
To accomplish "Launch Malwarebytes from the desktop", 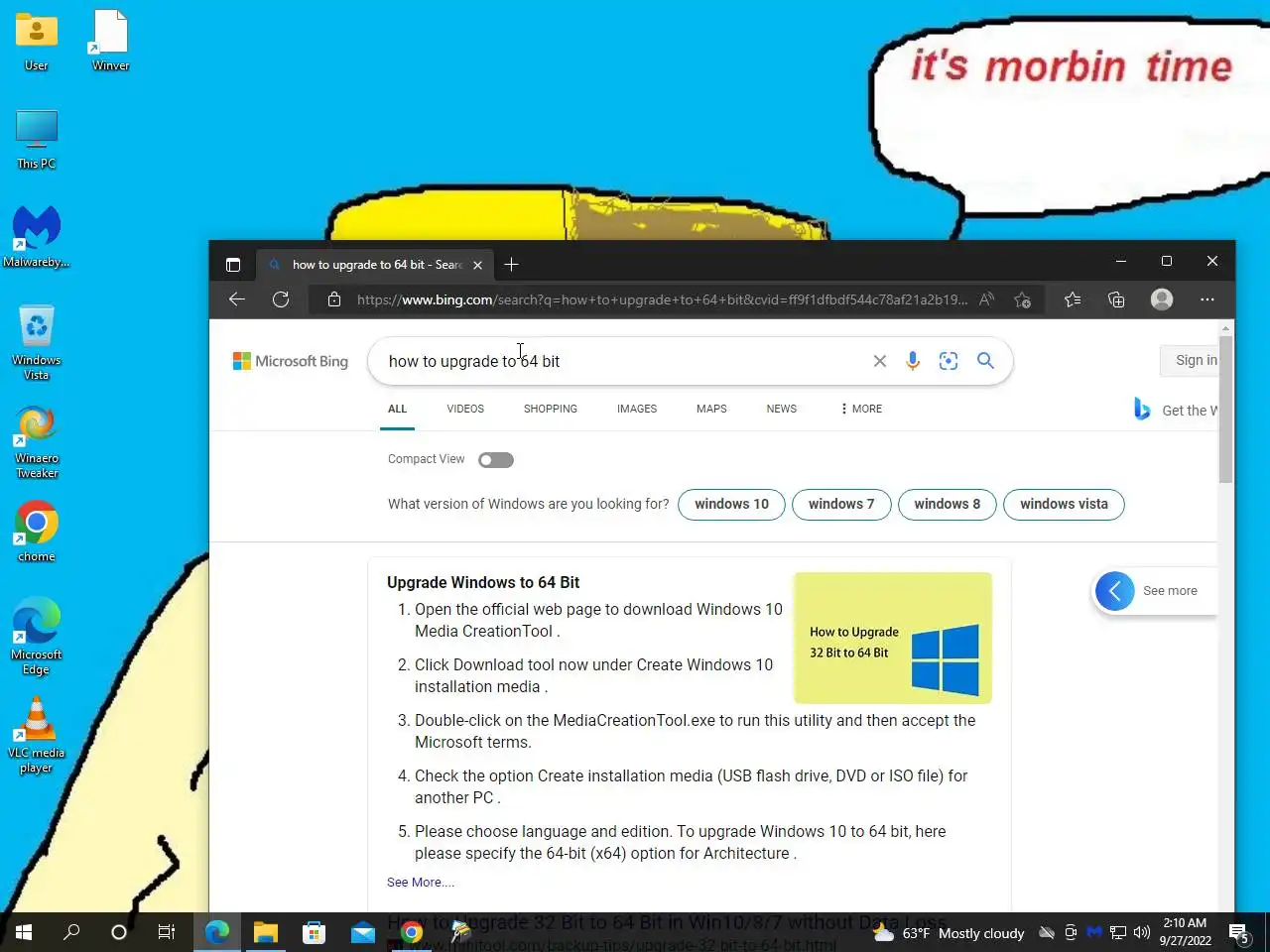I will point(37,237).
